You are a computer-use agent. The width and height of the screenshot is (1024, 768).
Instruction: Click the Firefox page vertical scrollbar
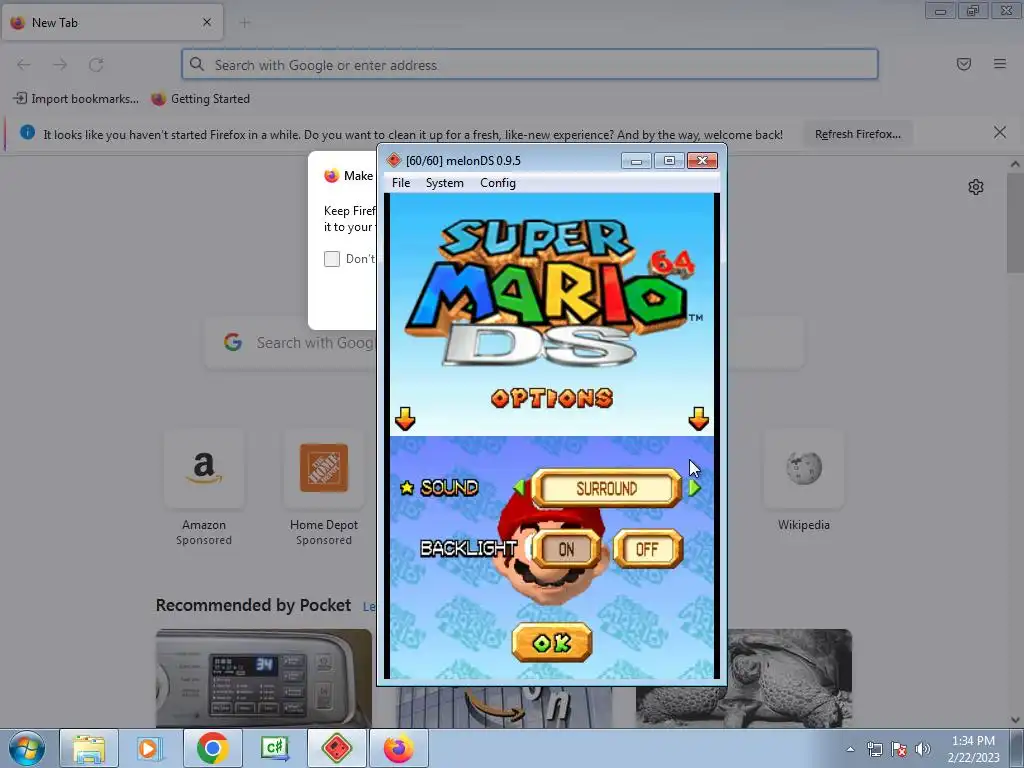pos(1015,222)
